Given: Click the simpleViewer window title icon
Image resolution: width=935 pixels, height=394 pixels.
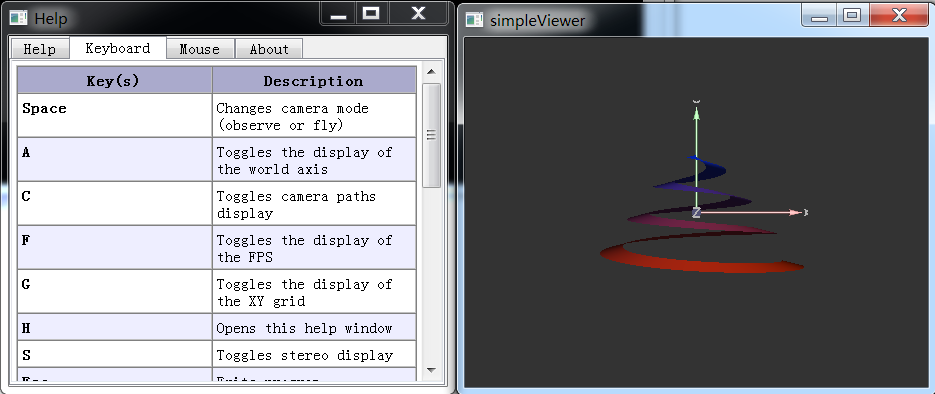Looking at the screenshot, I should pos(475,20).
